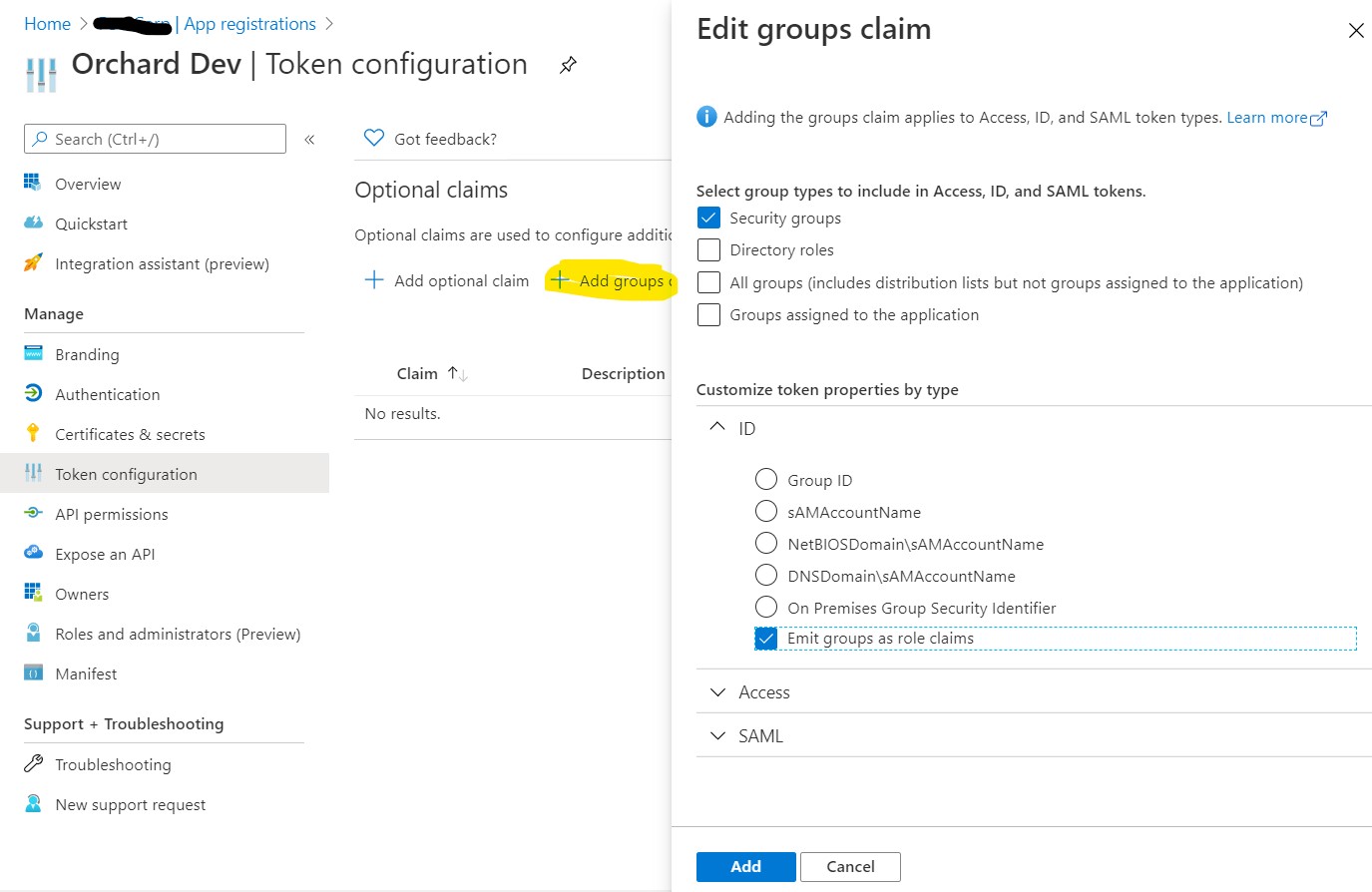Select the Group ID radio button
1372x892 pixels.
766,480
